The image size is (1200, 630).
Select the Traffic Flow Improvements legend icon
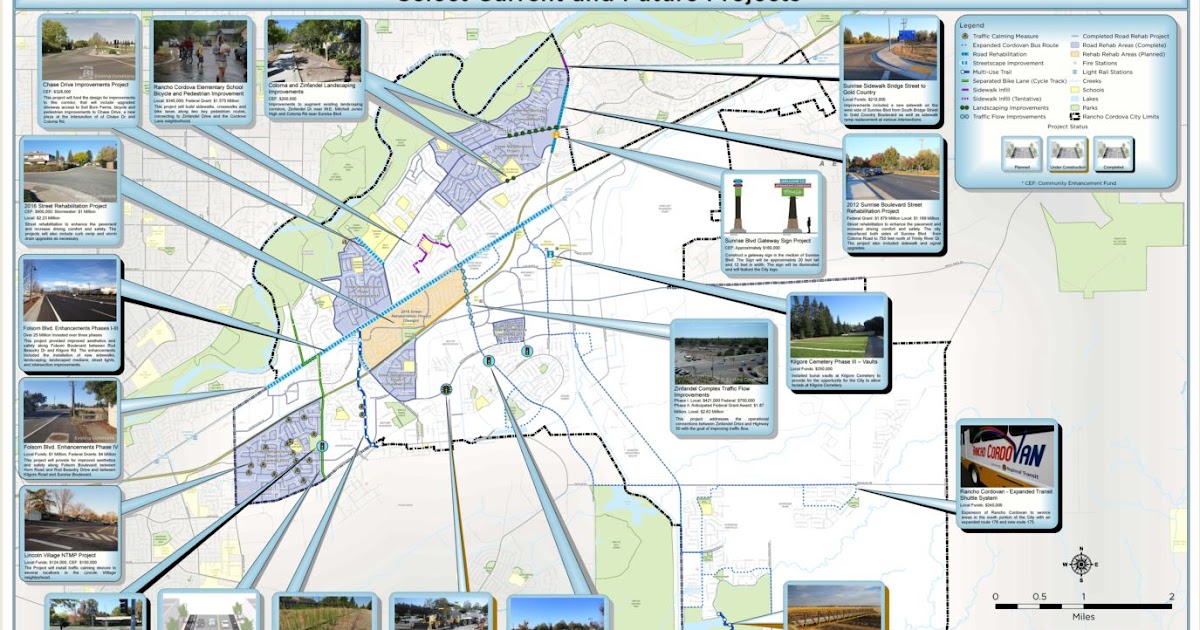click(966, 117)
